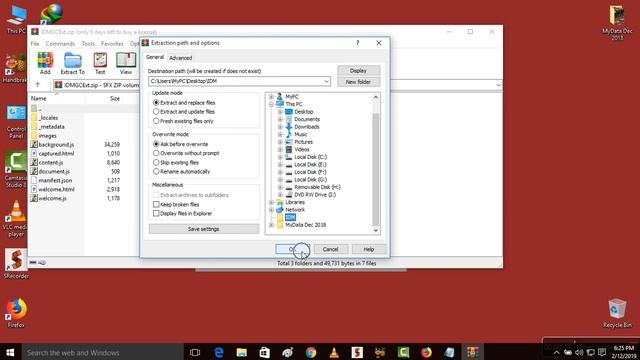
Task: Open the Commands menu in WinRAR
Action: (x=60, y=43)
